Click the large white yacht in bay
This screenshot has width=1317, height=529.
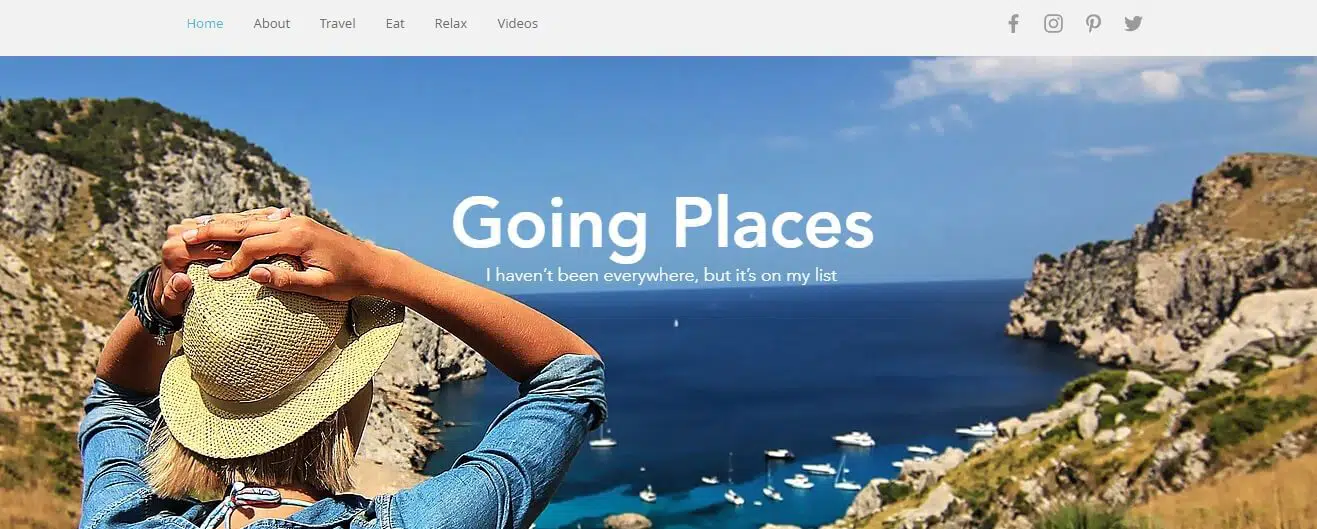[853, 438]
